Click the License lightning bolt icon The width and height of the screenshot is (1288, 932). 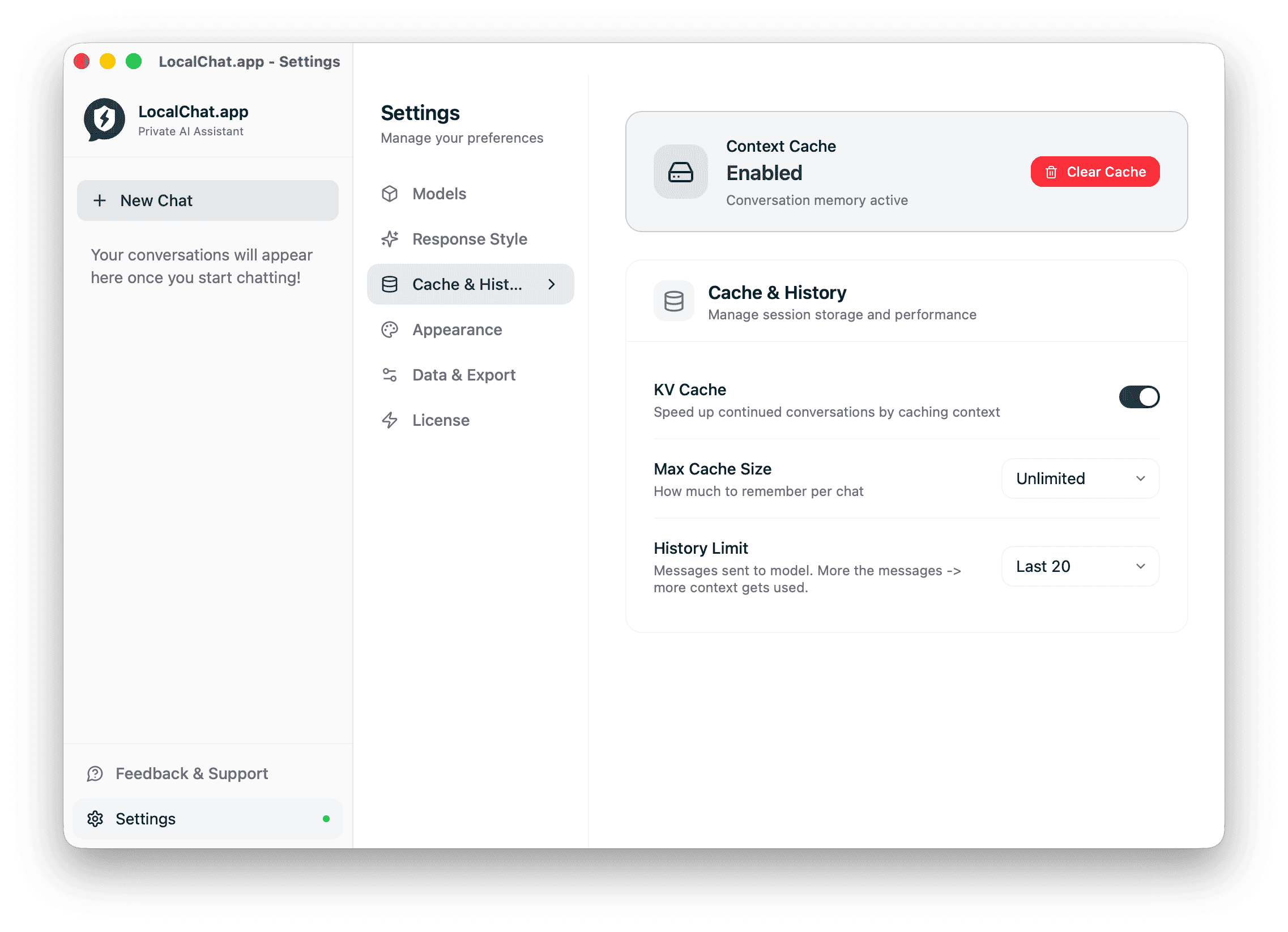click(390, 421)
